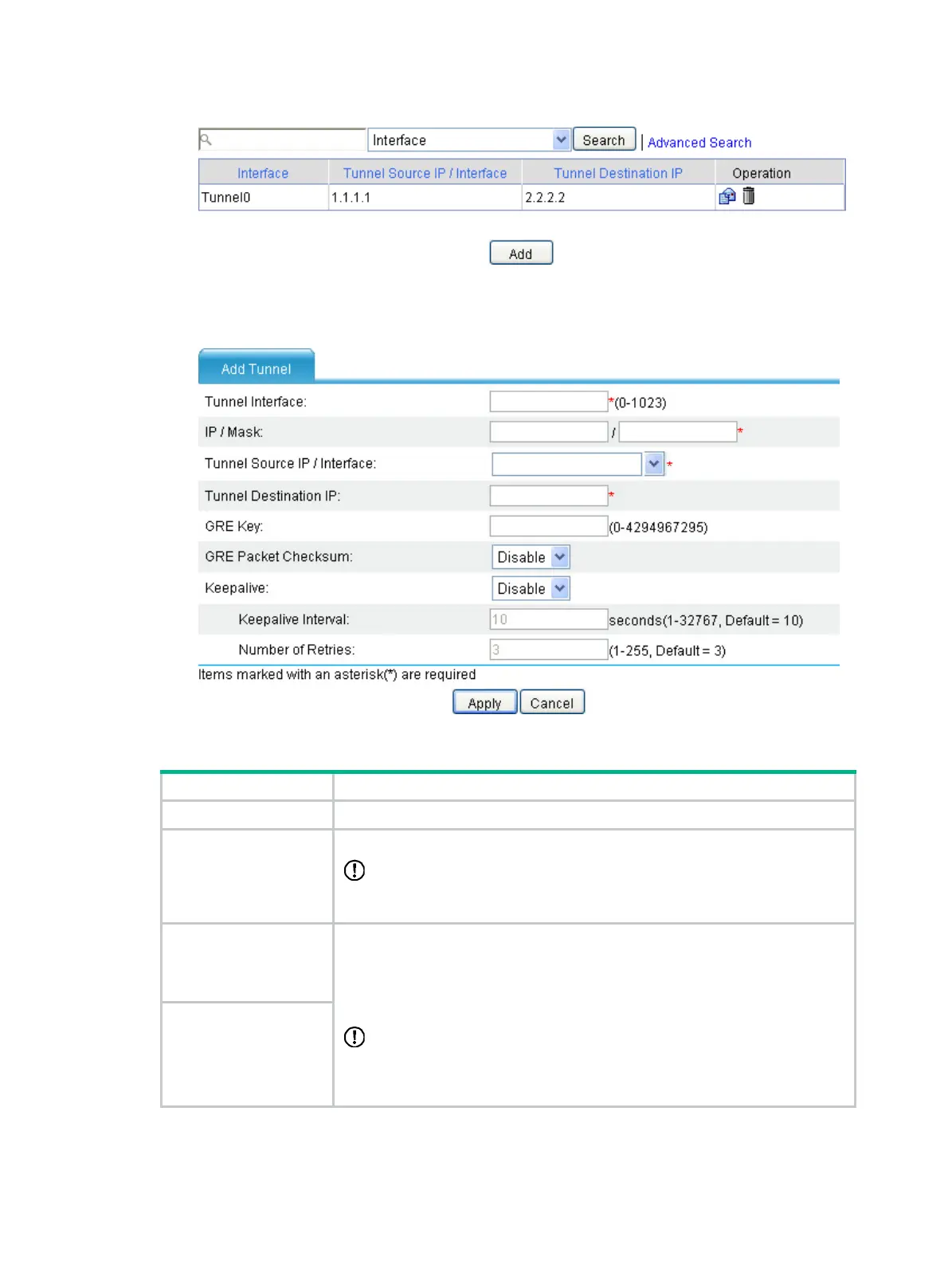Click the Tunnel Interface number field
948x1288 pixels.
(549, 402)
